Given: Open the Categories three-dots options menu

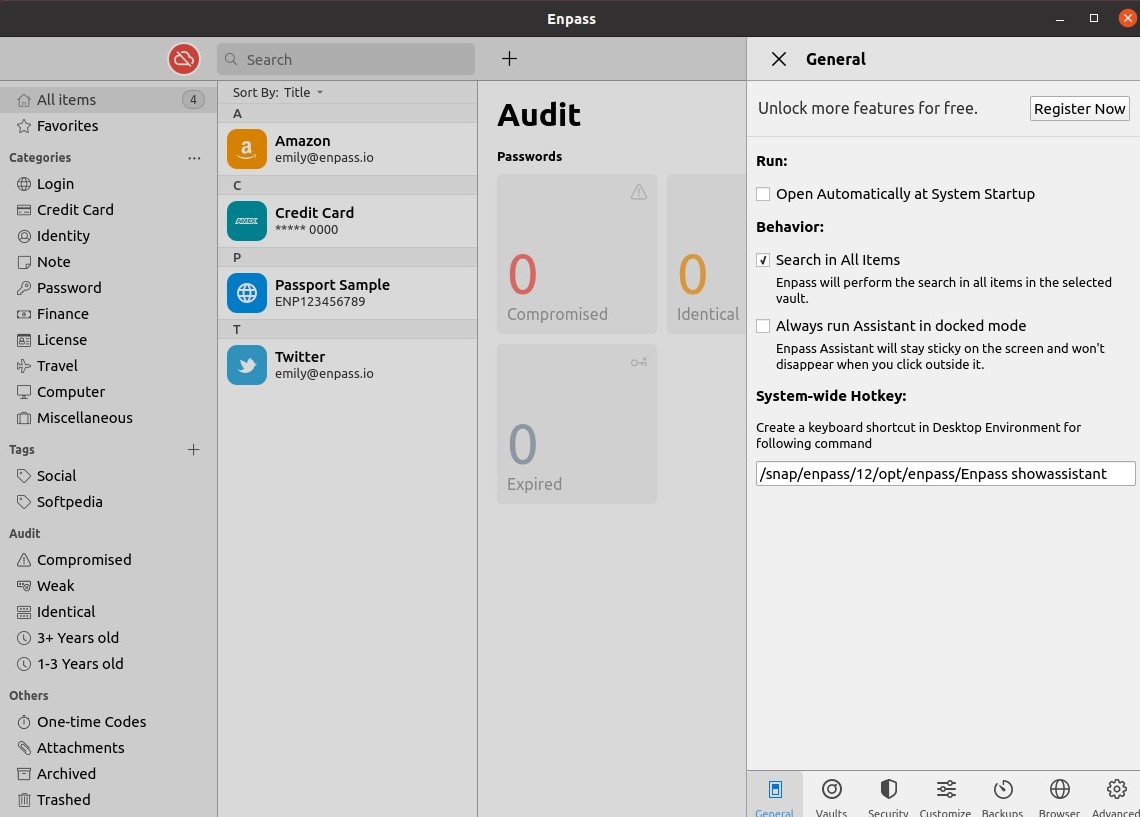Looking at the screenshot, I should pos(194,158).
